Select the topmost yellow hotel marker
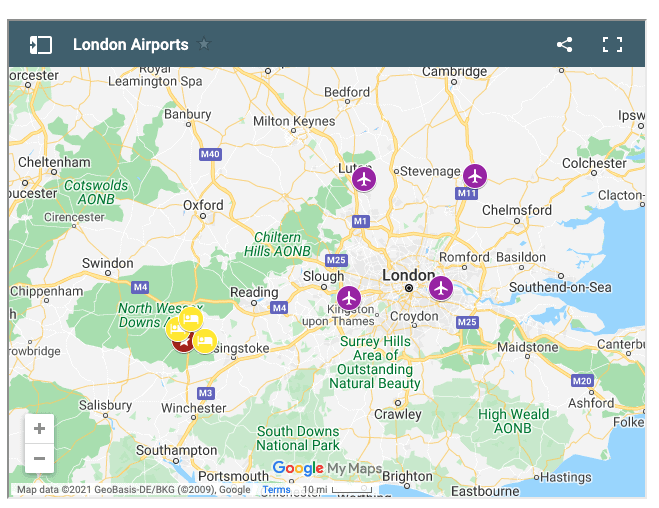This screenshot has width=659, height=508. (x=192, y=319)
